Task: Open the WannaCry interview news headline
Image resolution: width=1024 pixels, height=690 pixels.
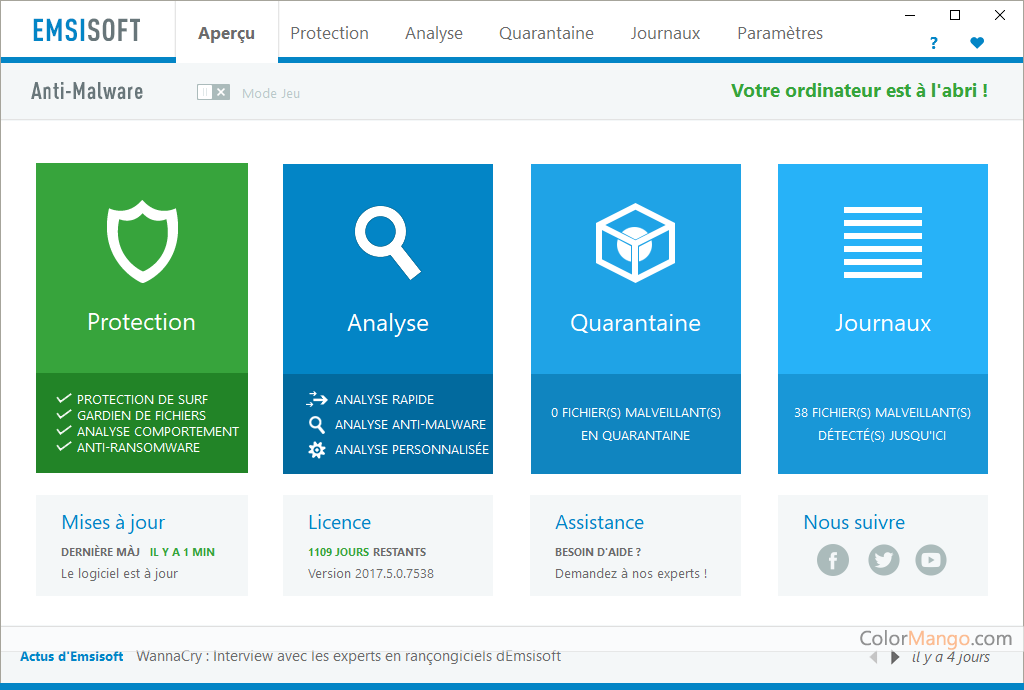Action: pyautogui.click(x=349, y=656)
